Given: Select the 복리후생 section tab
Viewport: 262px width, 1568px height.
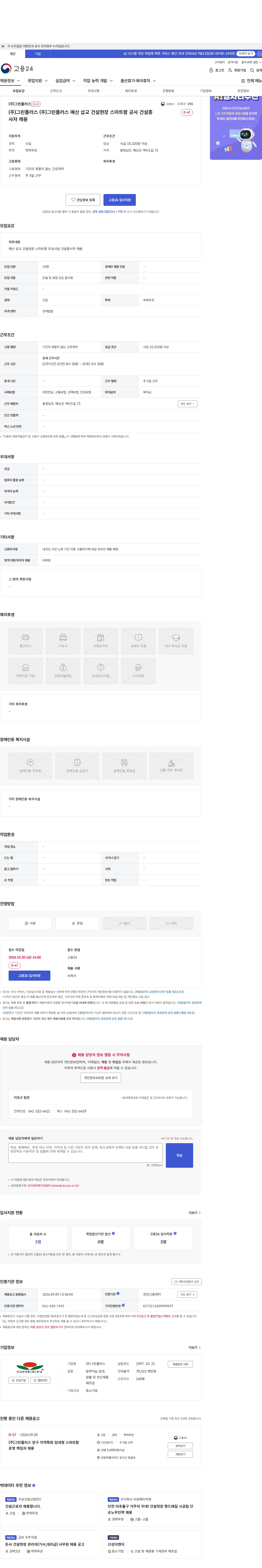Looking at the screenshot, I should point(131,91).
